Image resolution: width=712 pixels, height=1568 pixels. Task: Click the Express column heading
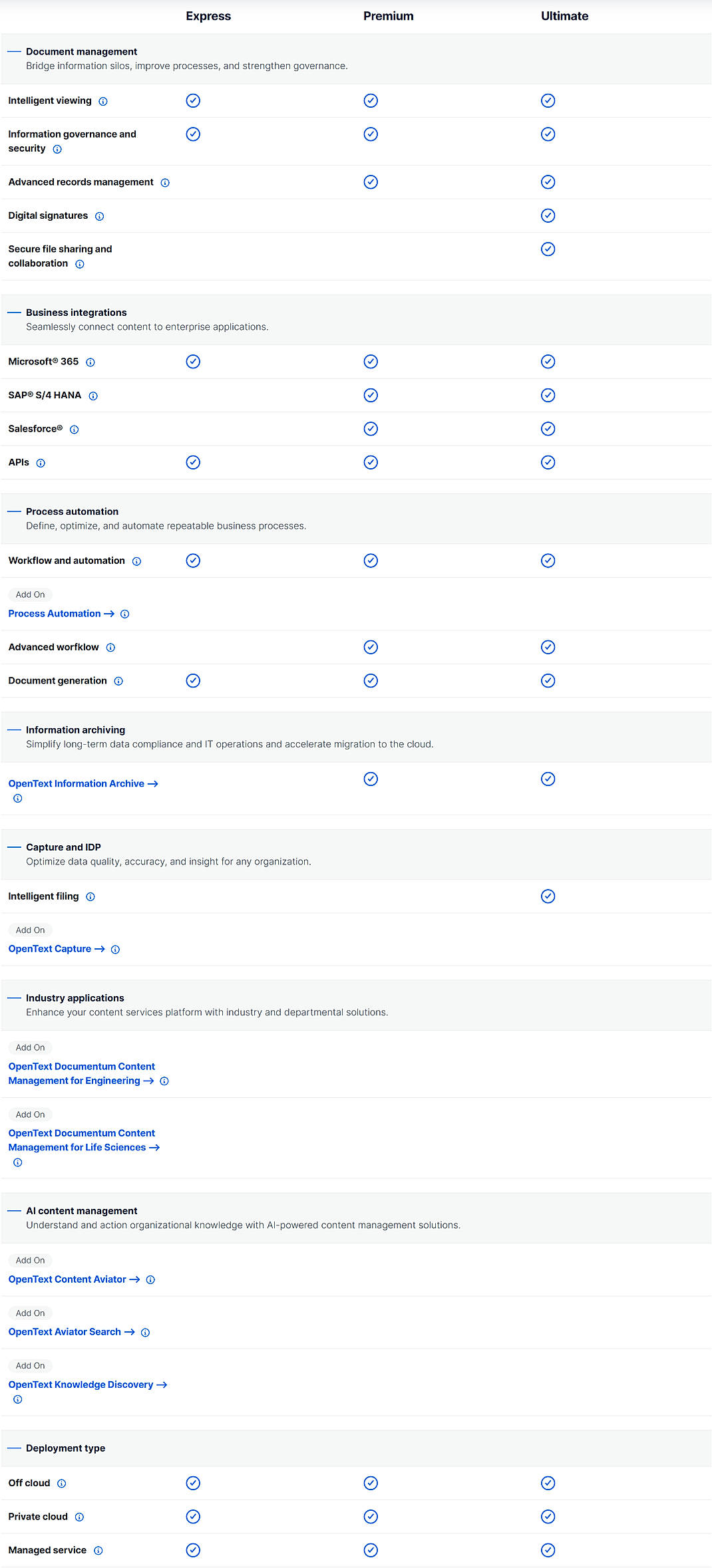tap(208, 16)
